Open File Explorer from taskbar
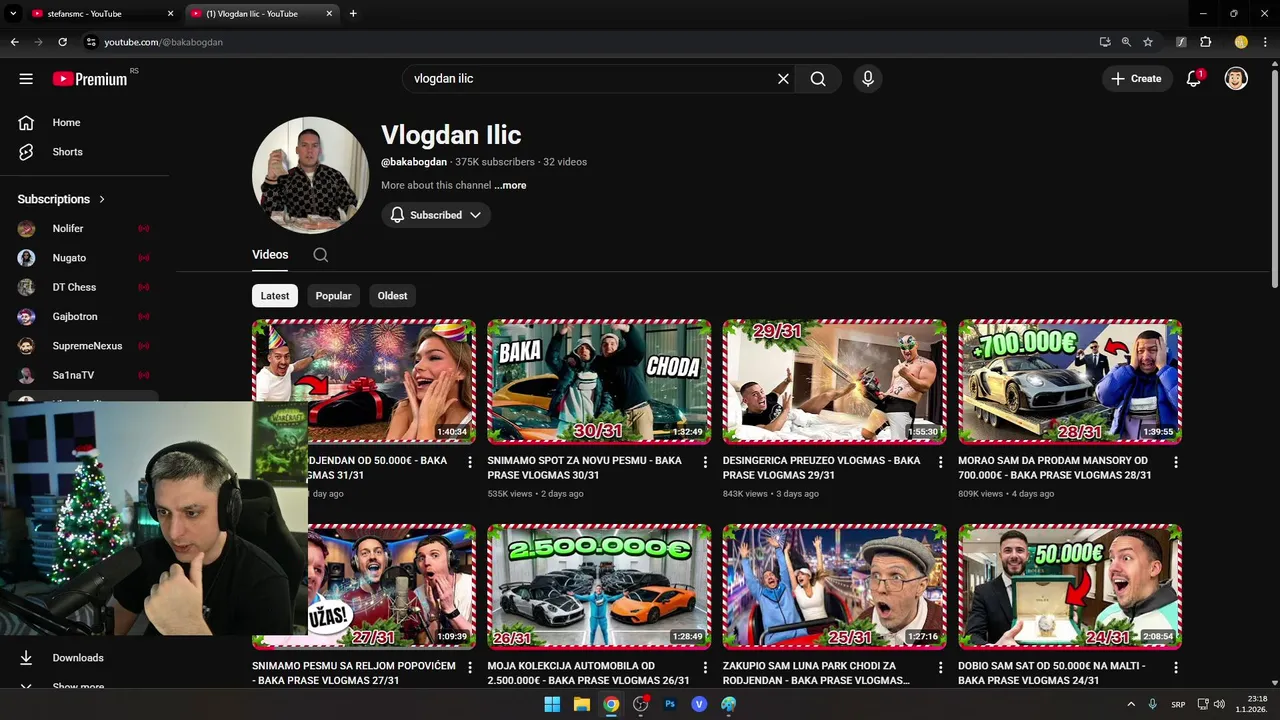The width and height of the screenshot is (1280, 720). tap(582, 704)
